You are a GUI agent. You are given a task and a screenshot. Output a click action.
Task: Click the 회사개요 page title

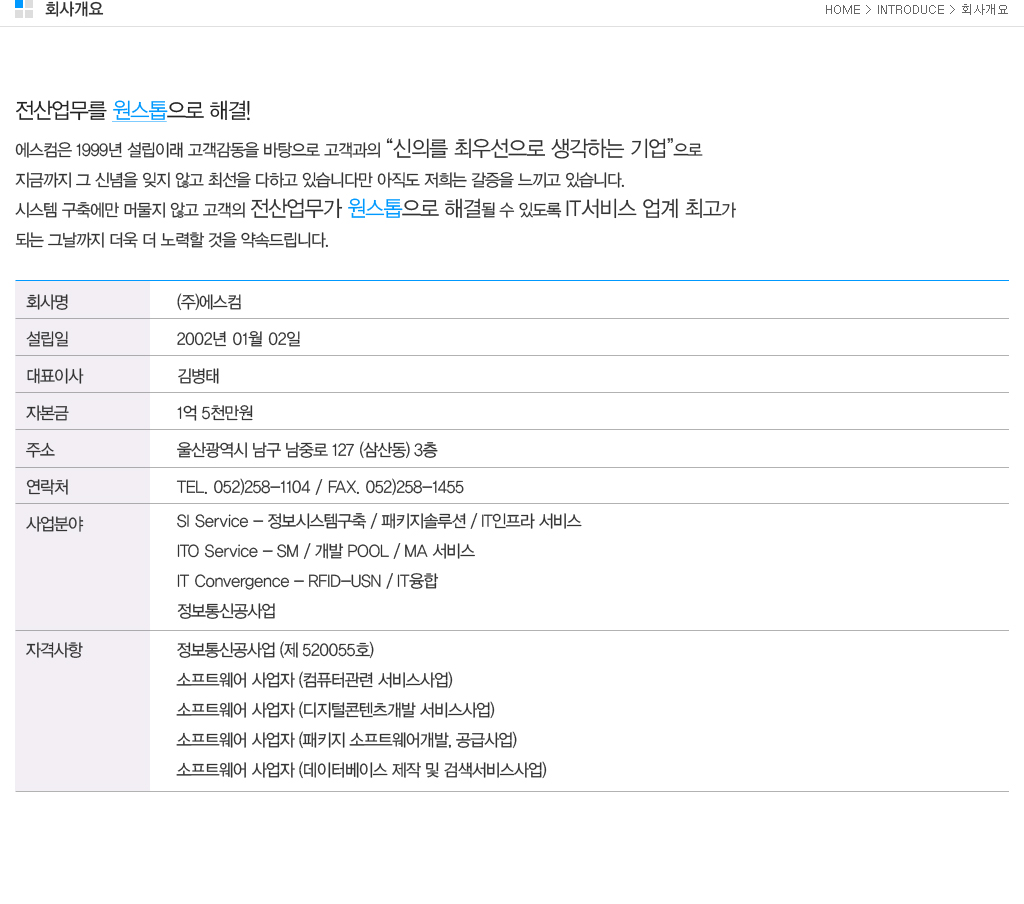pos(74,9)
